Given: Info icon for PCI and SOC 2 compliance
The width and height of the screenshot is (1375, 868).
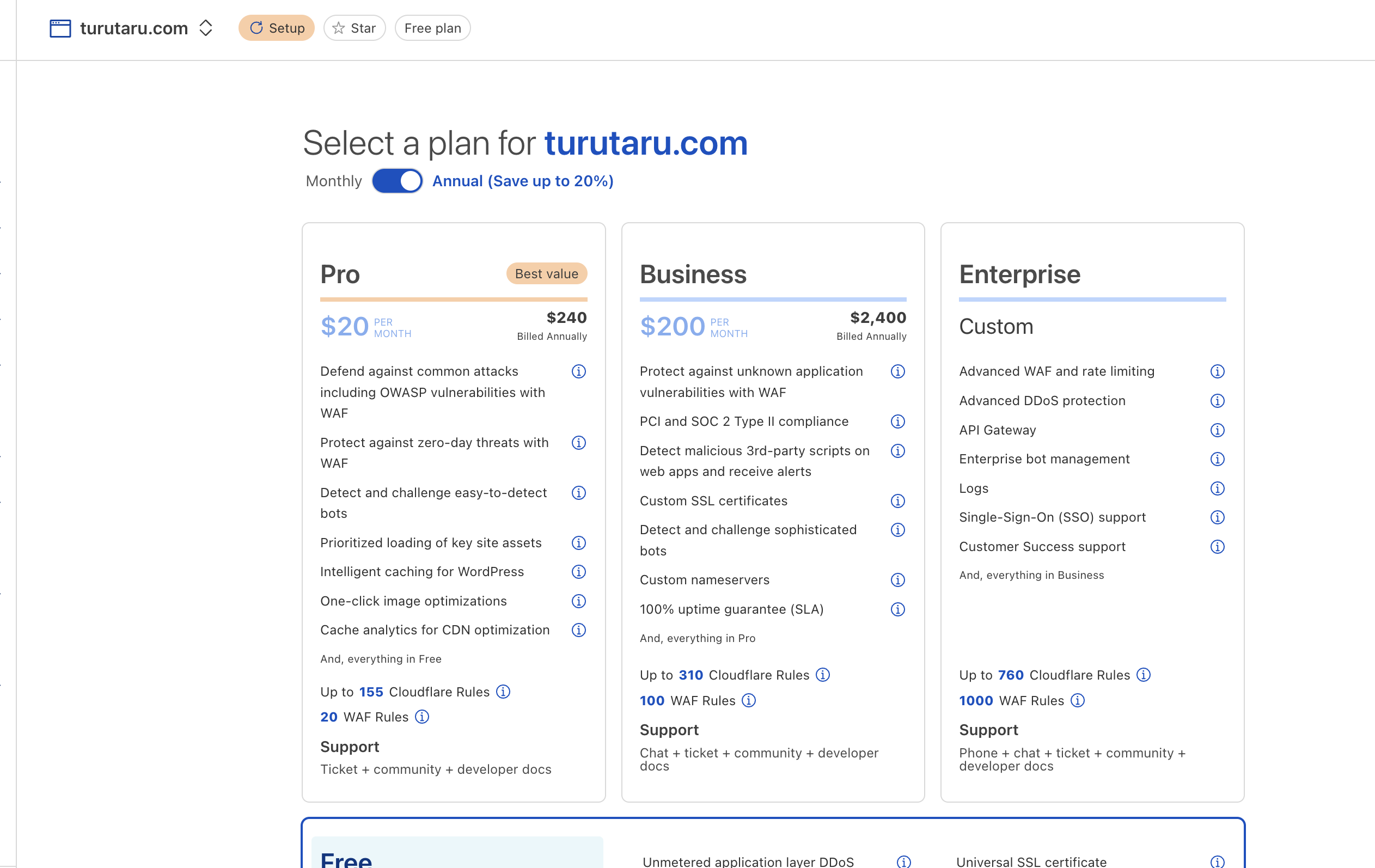Looking at the screenshot, I should (x=897, y=422).
